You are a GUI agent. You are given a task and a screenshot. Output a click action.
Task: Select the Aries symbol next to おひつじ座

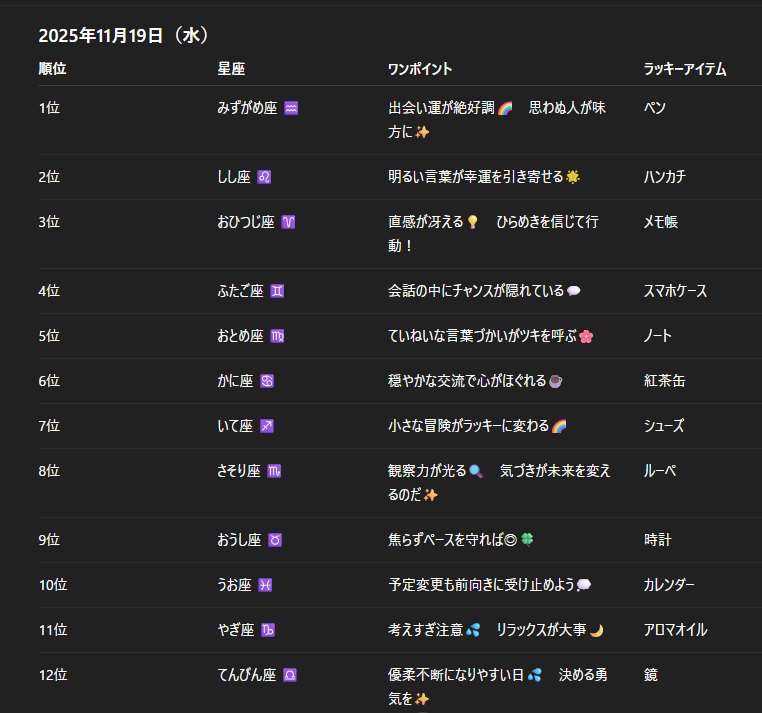288,222
